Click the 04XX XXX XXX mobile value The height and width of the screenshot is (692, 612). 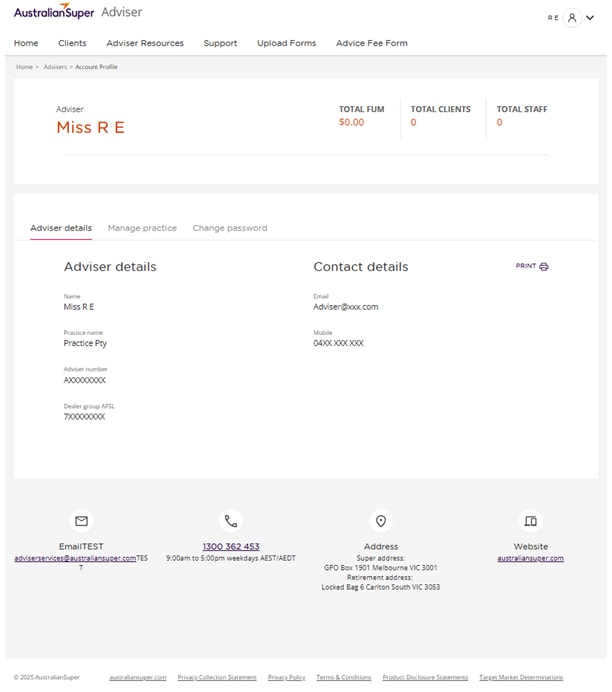click(338, 343)
